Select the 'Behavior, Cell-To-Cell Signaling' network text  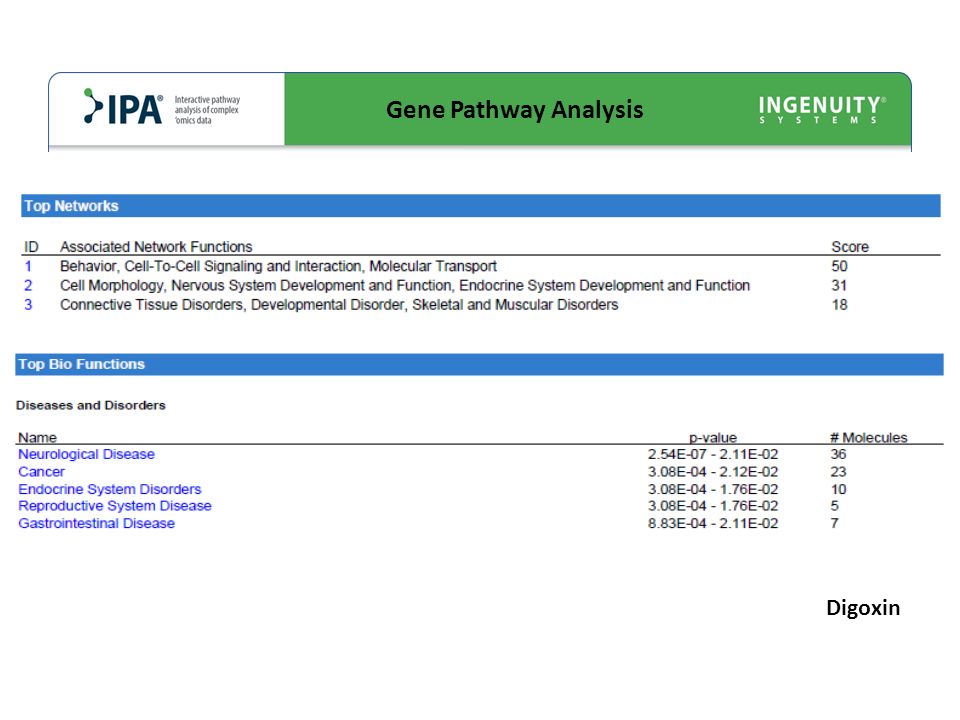click(279, 266)
